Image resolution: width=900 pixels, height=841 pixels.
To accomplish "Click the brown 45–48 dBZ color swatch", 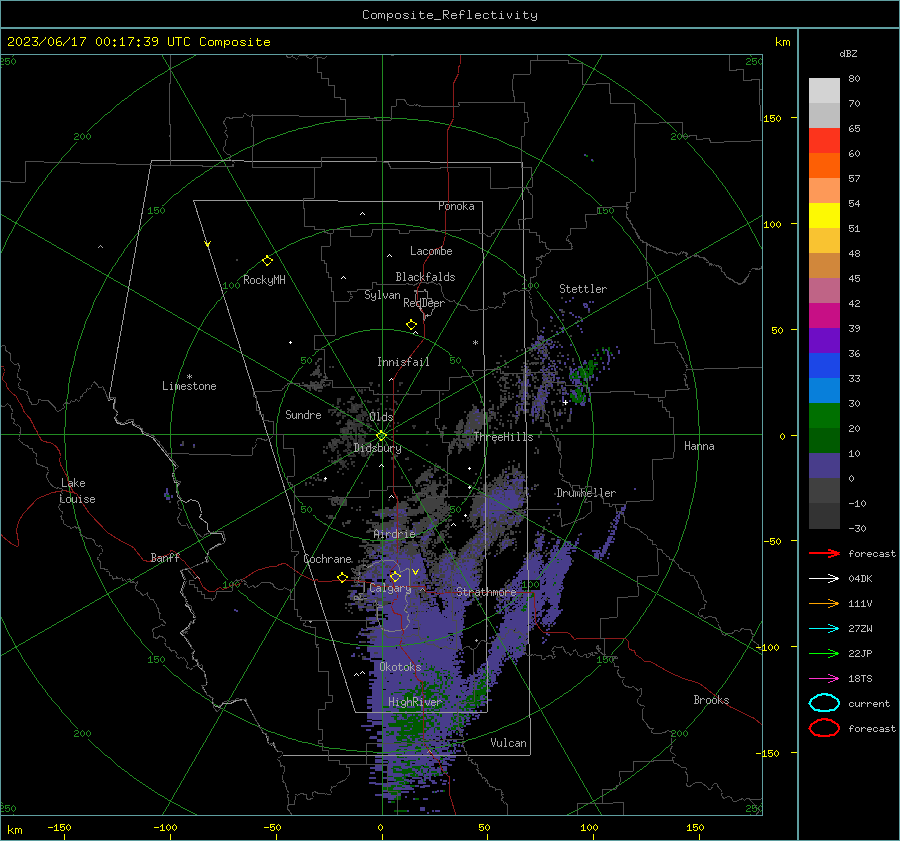I will click(x=824, y=266).
